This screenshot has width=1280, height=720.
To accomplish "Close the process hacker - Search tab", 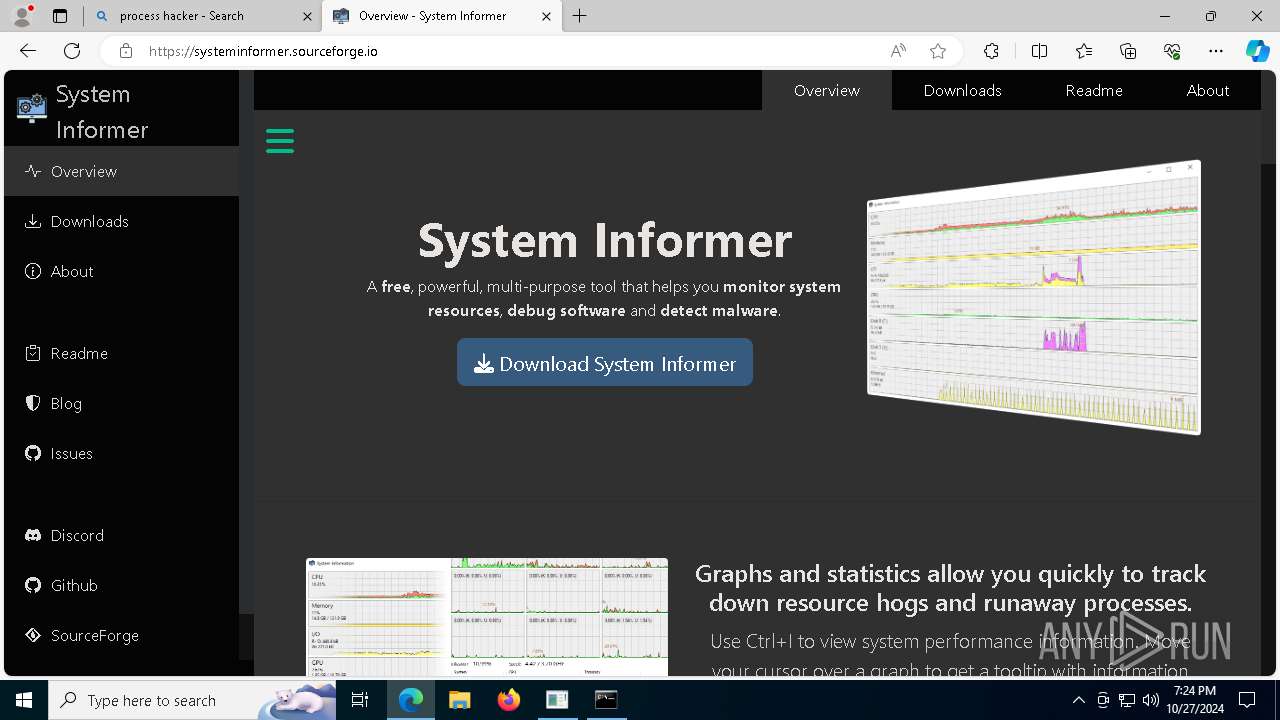I will coord(307,16).
